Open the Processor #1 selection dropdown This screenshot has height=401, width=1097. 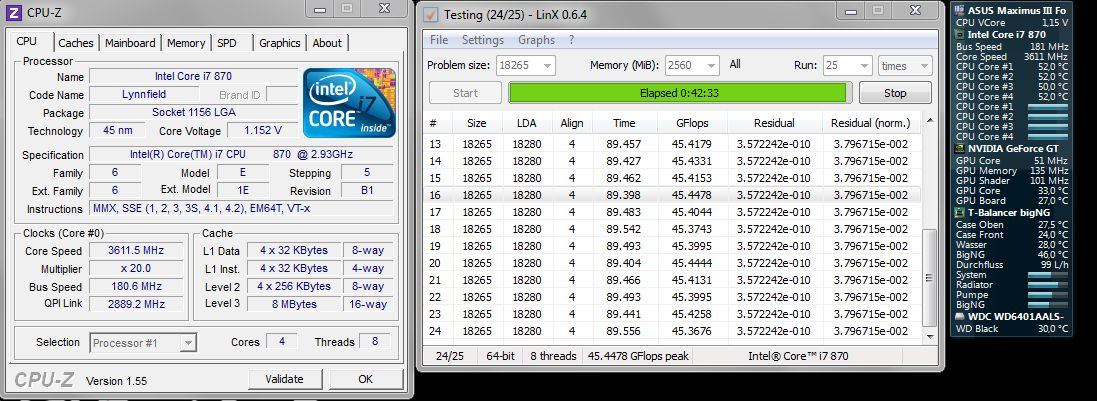coord(143,343)
